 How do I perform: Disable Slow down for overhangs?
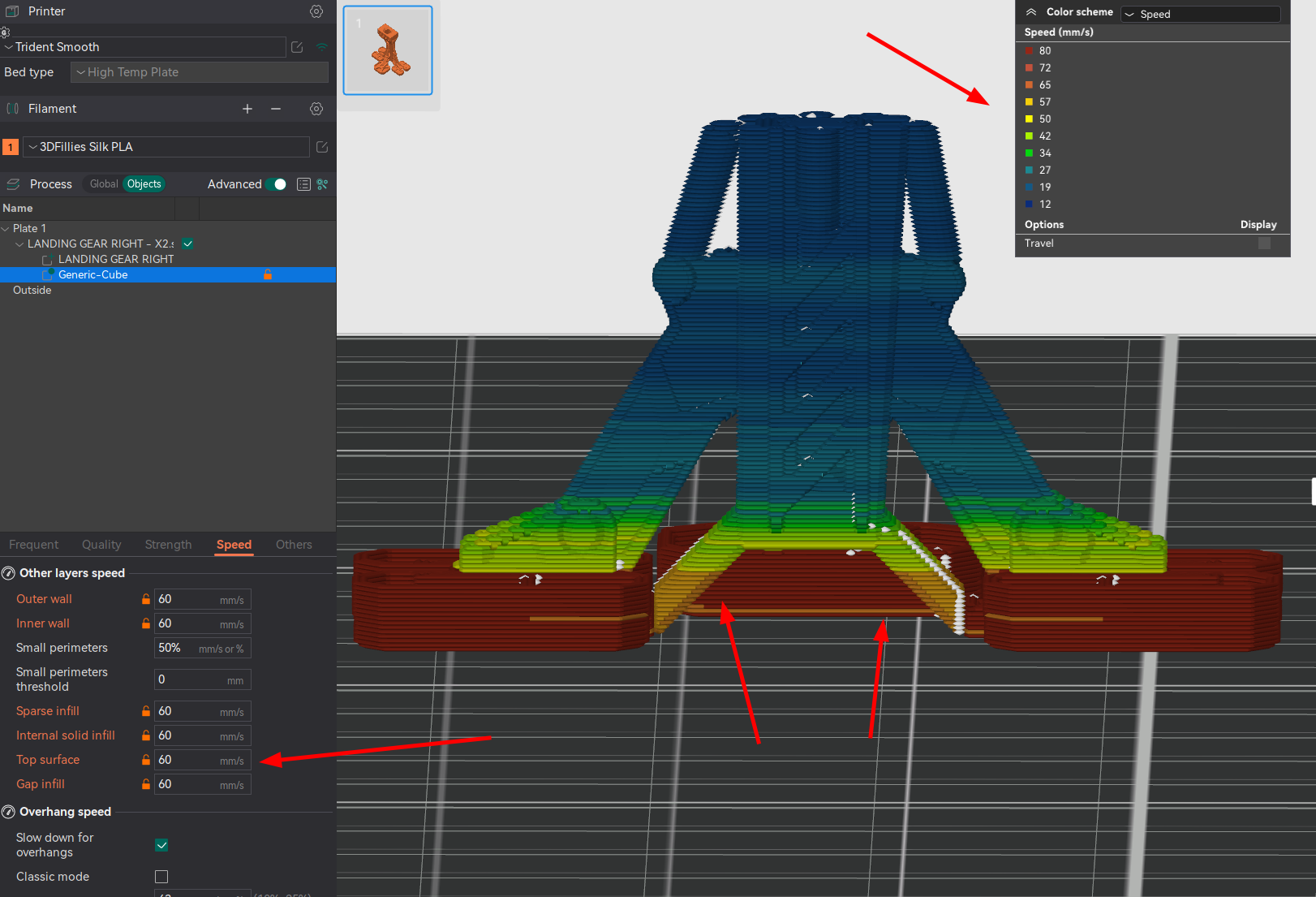click(x=161, y=845)
